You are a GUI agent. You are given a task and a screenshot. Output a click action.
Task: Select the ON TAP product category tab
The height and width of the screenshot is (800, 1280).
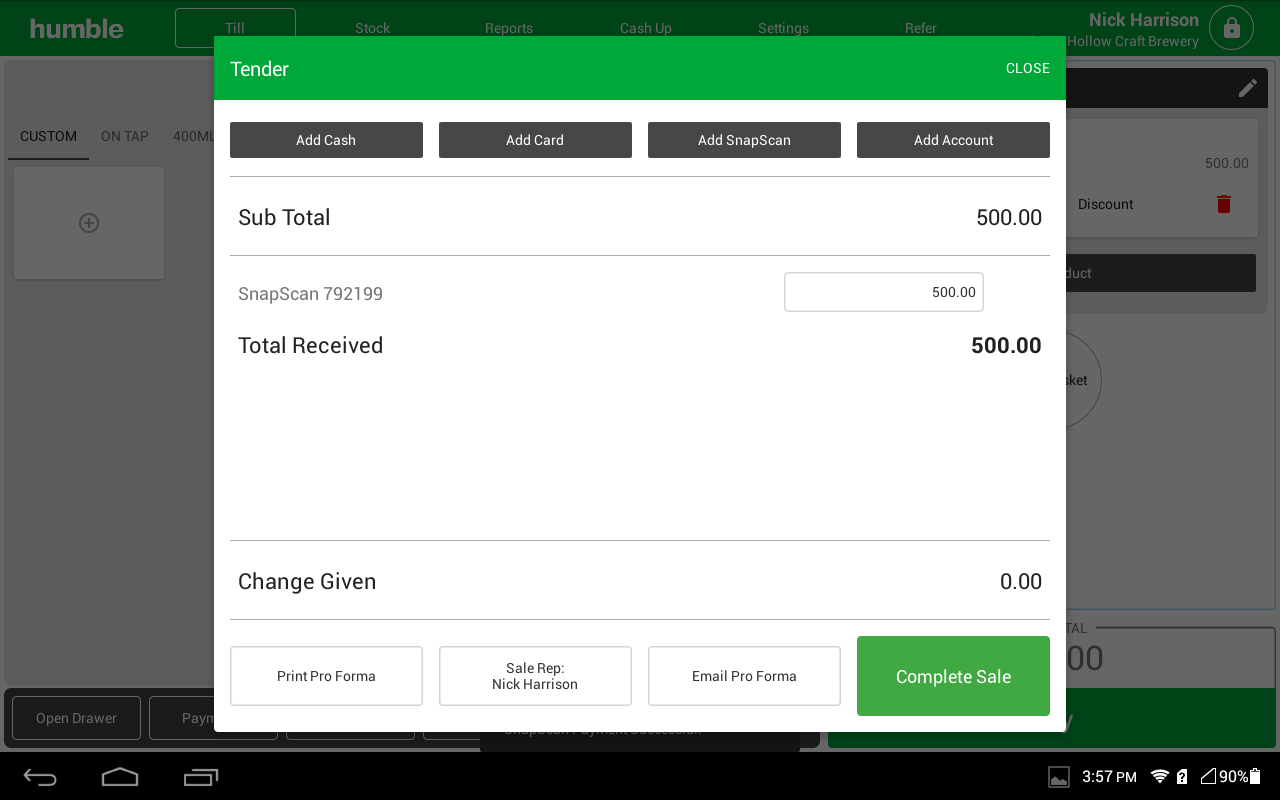125,136
